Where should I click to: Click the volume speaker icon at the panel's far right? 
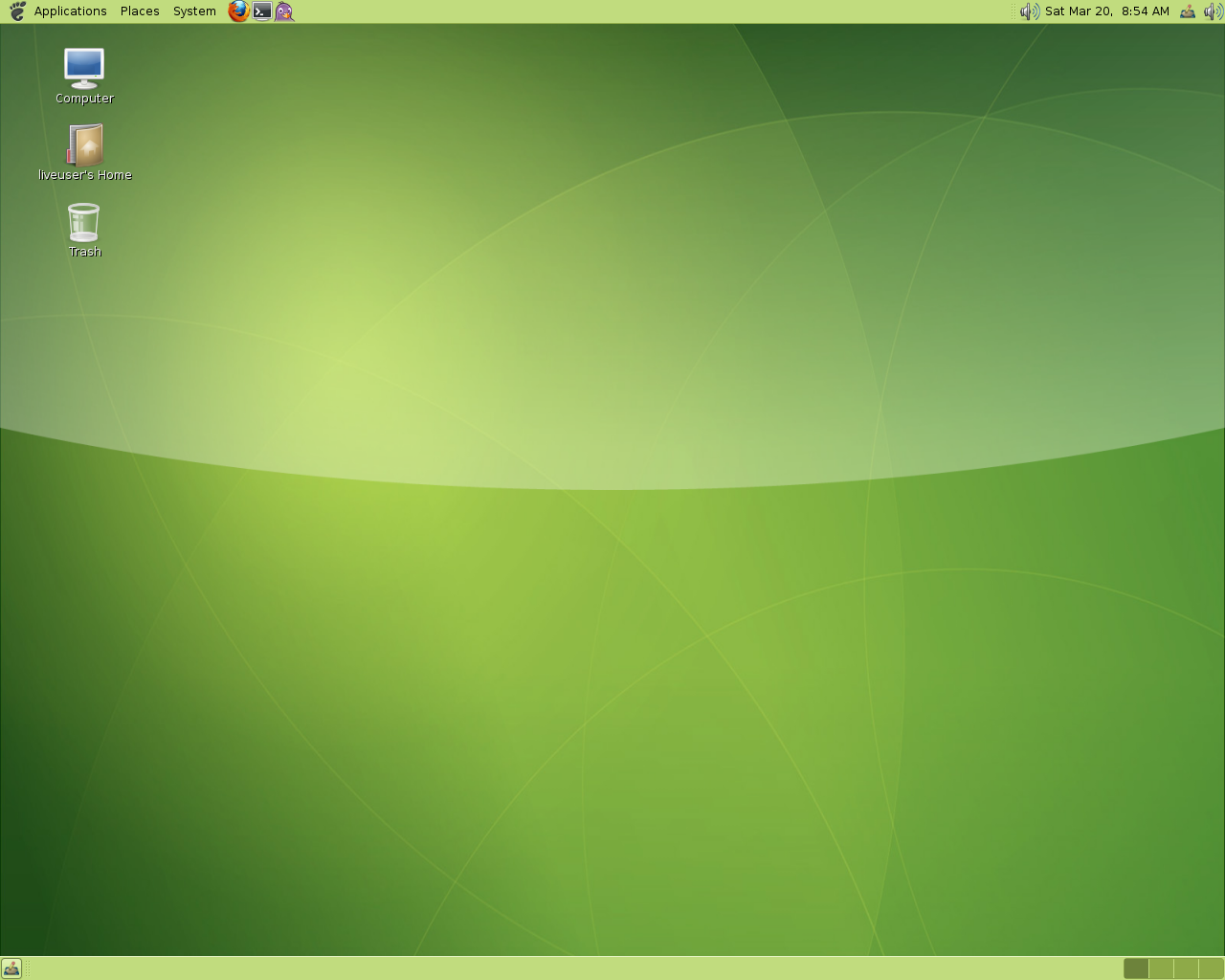(1213, 11)
